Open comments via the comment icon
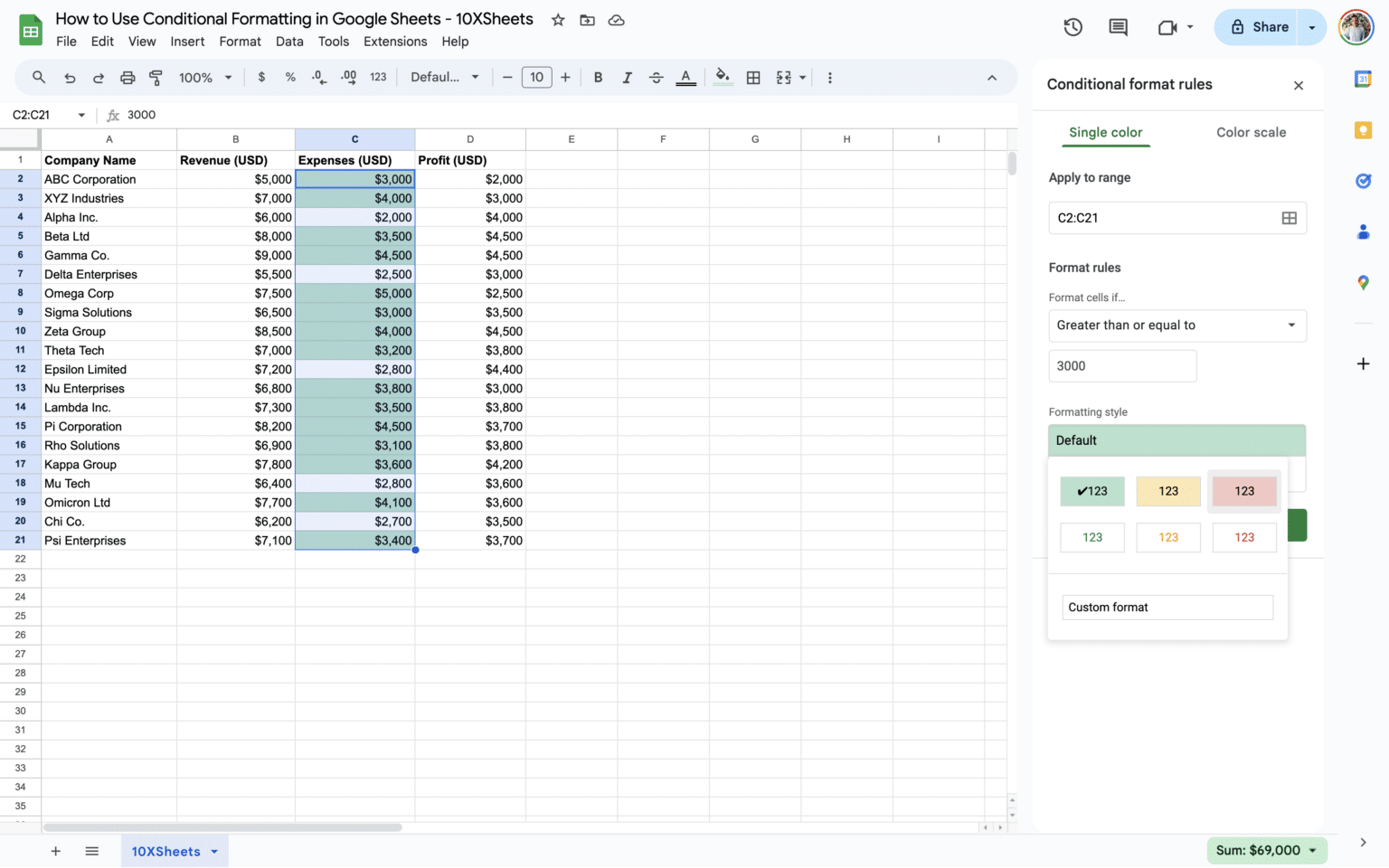Screen dimensions: 1389x868 [1118, 27]
